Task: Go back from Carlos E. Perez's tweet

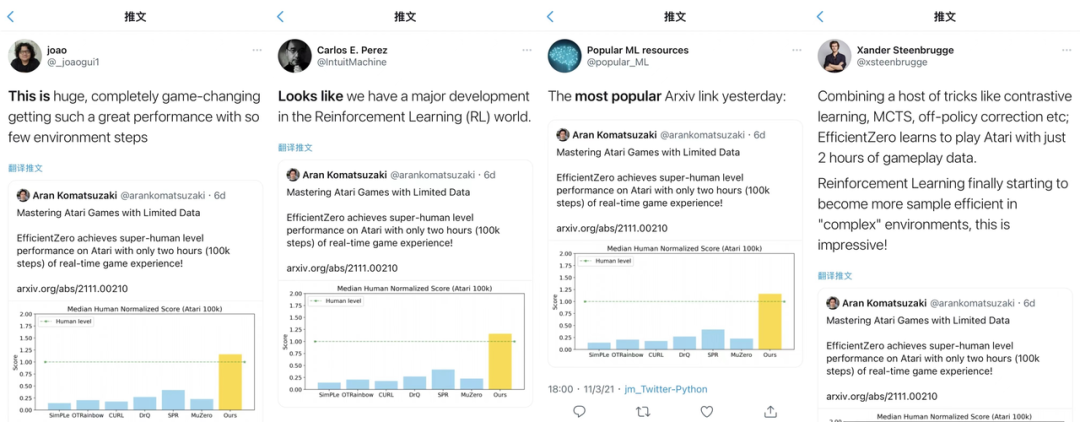Action: click(x=281, y=17)
